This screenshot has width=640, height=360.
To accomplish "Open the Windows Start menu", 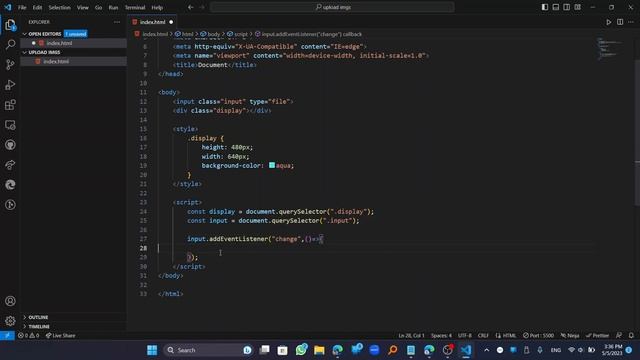I will coord(152,350).
